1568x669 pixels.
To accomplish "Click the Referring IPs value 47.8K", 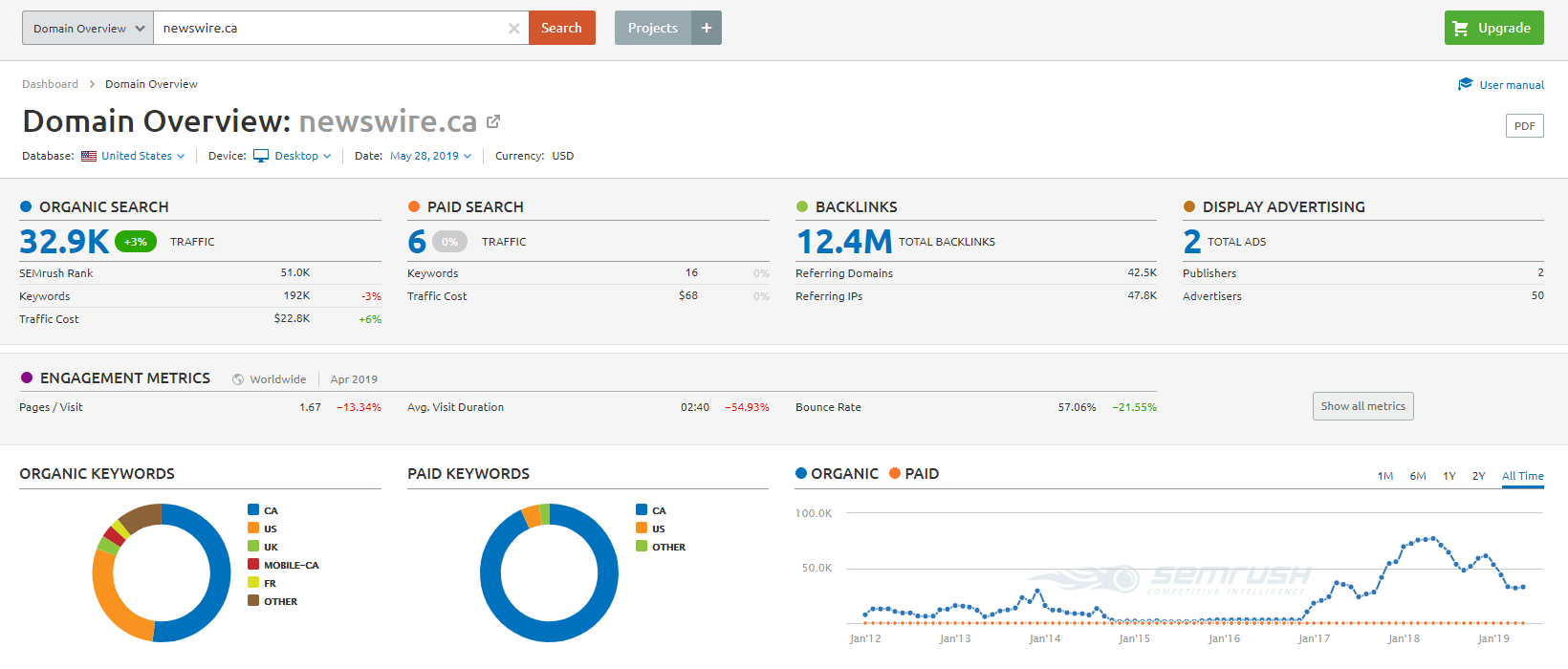I will click(1143, 296).
